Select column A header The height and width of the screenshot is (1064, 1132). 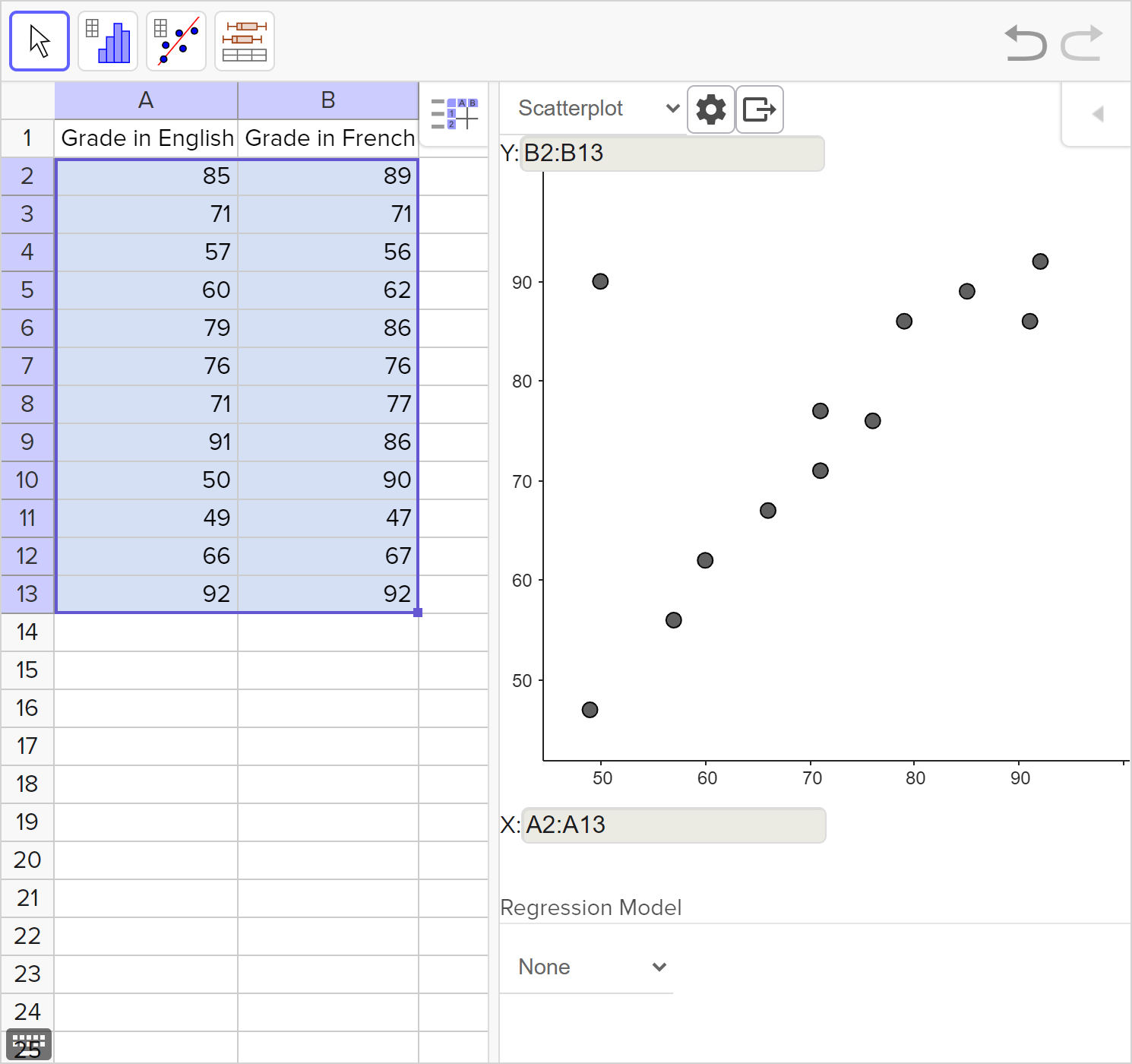tap(146, 100)
